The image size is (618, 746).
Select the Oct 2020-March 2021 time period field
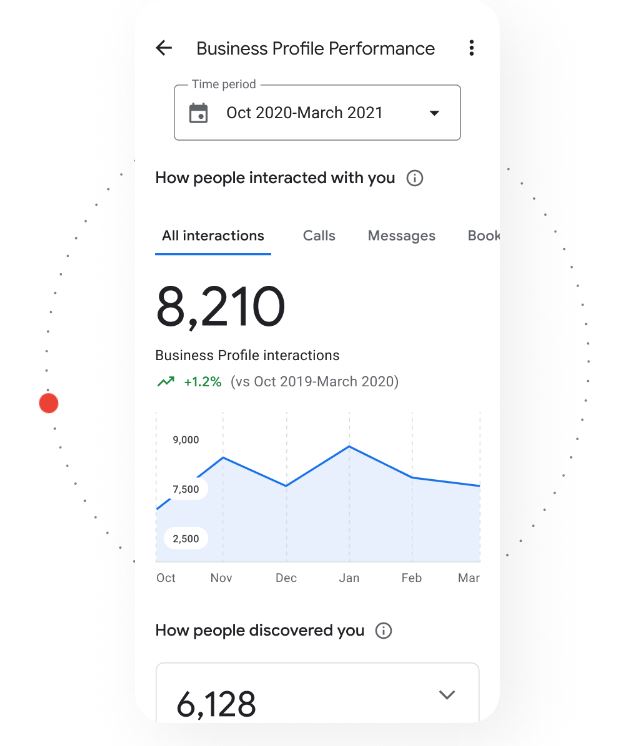tap(305, 113)
